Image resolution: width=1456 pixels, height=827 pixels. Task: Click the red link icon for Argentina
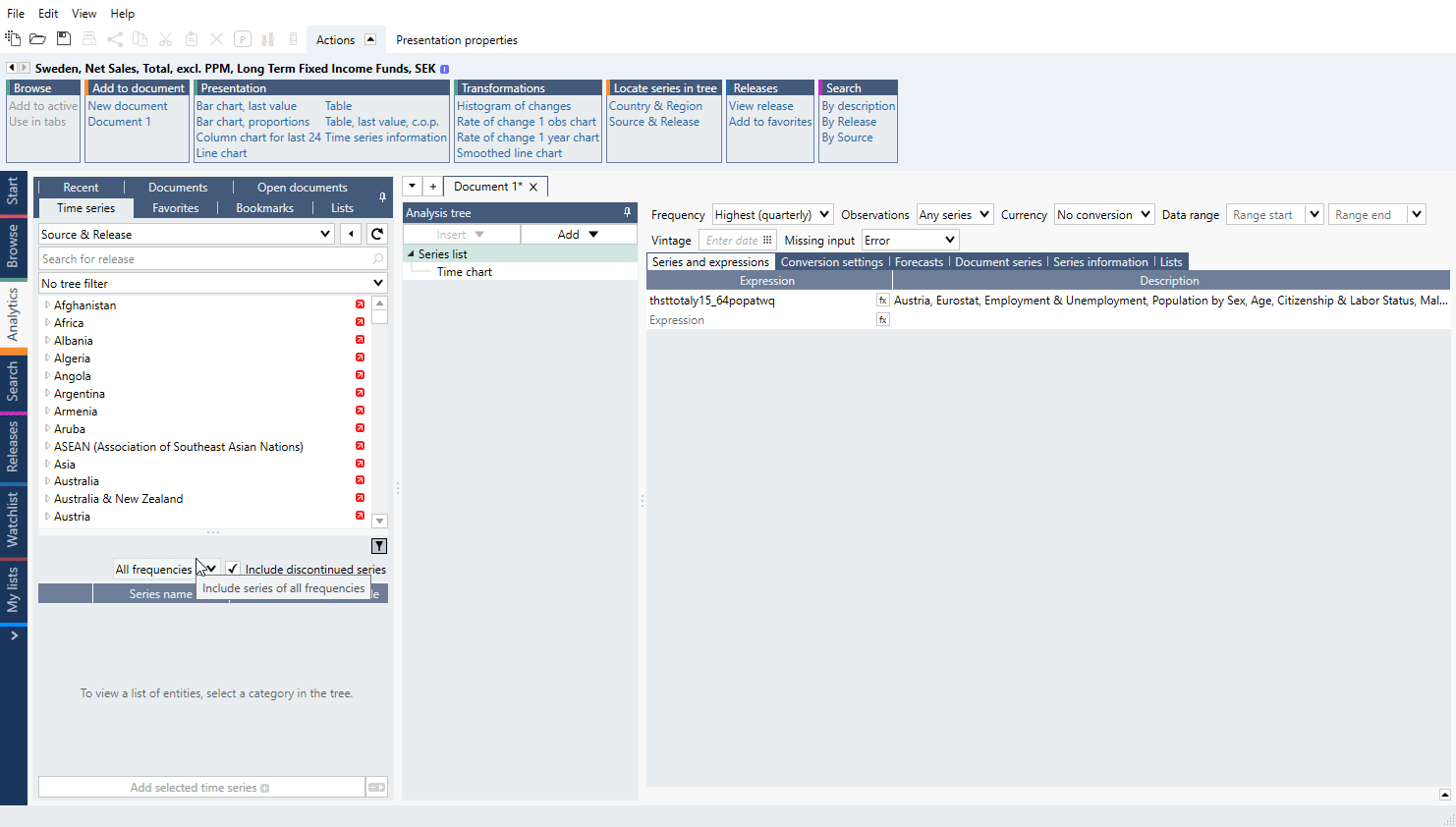pos(360,393)
